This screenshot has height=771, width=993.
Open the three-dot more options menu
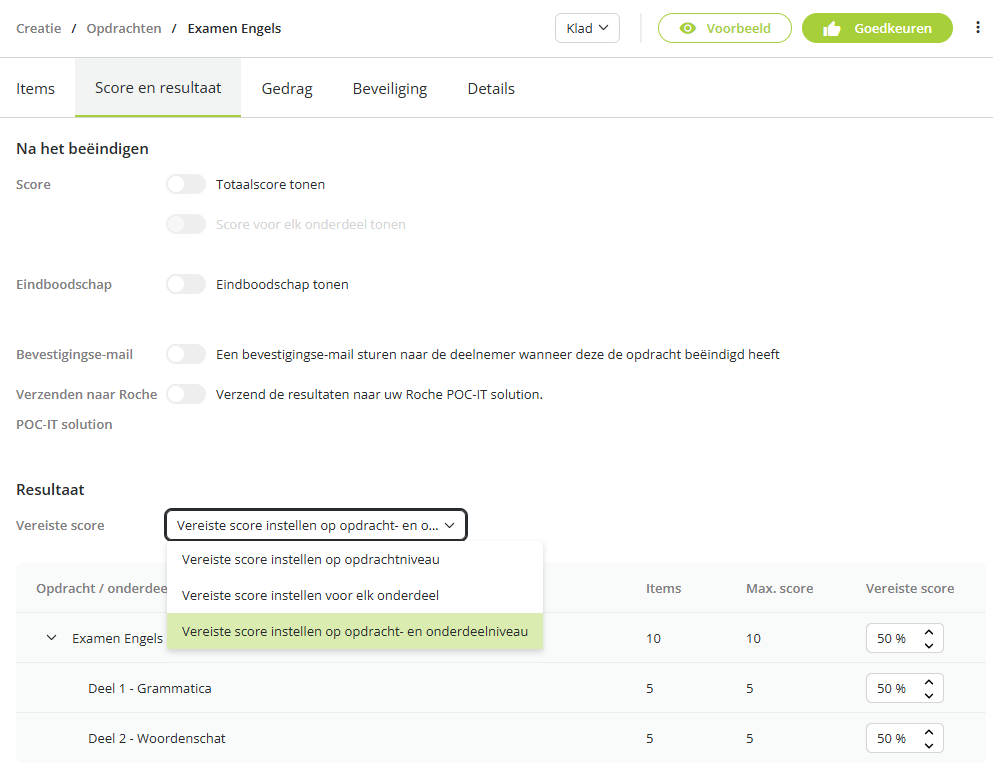click(978, 27)
